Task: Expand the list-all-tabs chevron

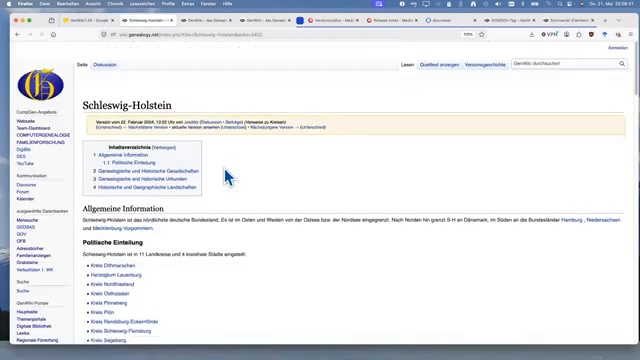Action: pos(618,20)
